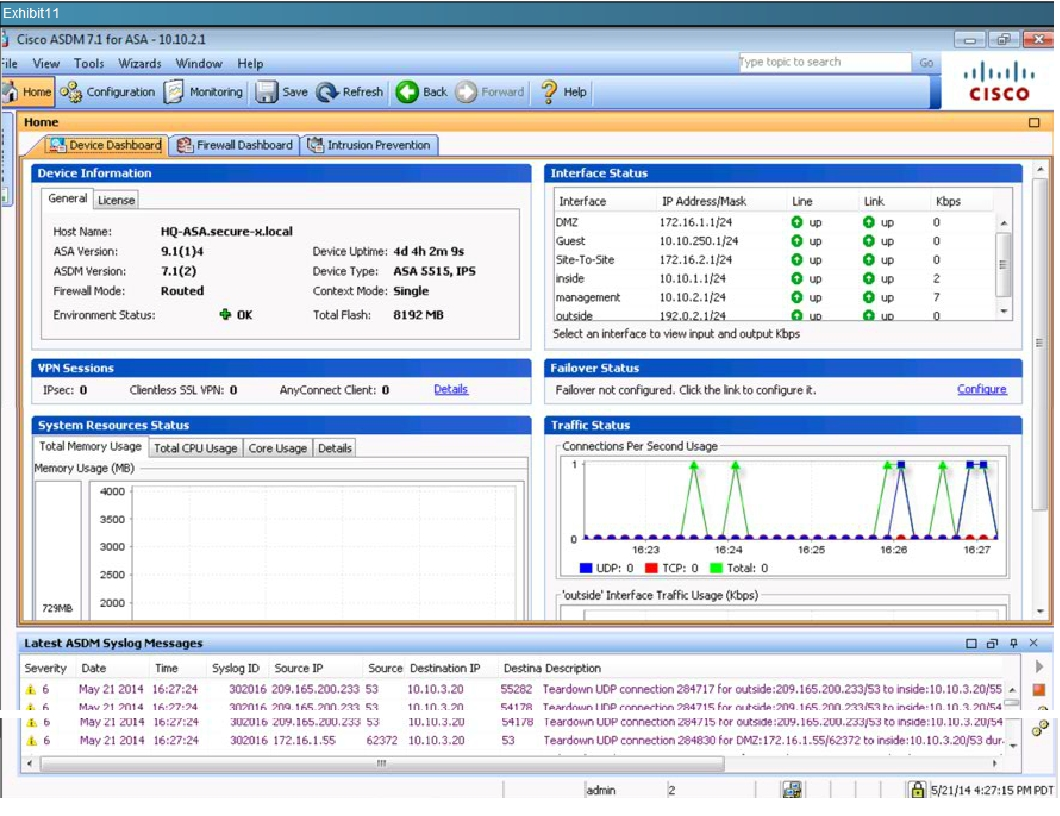Switch to Device Dashboard tab
The width and height of the screenshot is (1060, 816).
tap(105, 145)
